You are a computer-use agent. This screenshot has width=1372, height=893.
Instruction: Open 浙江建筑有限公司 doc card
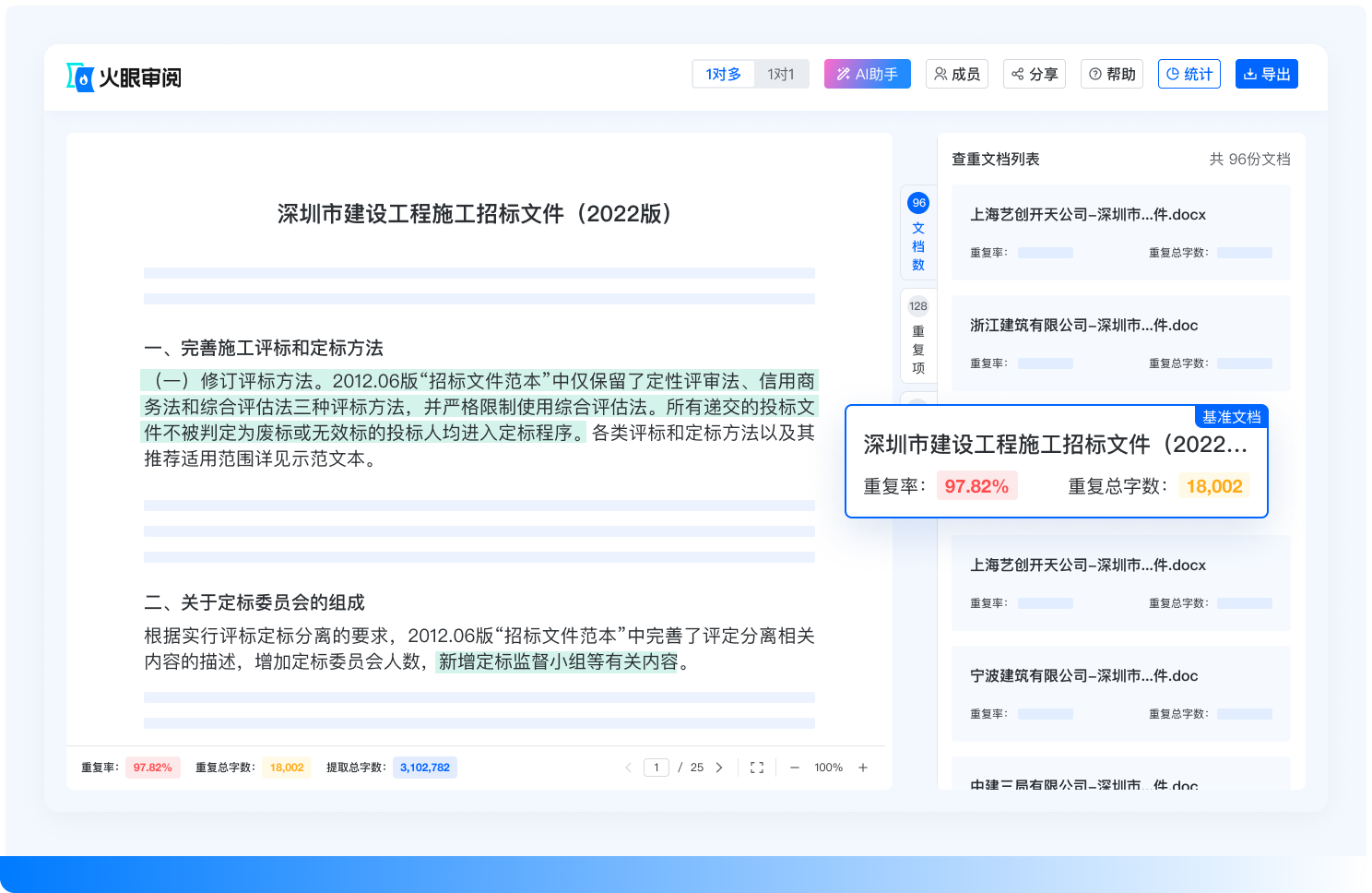coord(1121,343)
